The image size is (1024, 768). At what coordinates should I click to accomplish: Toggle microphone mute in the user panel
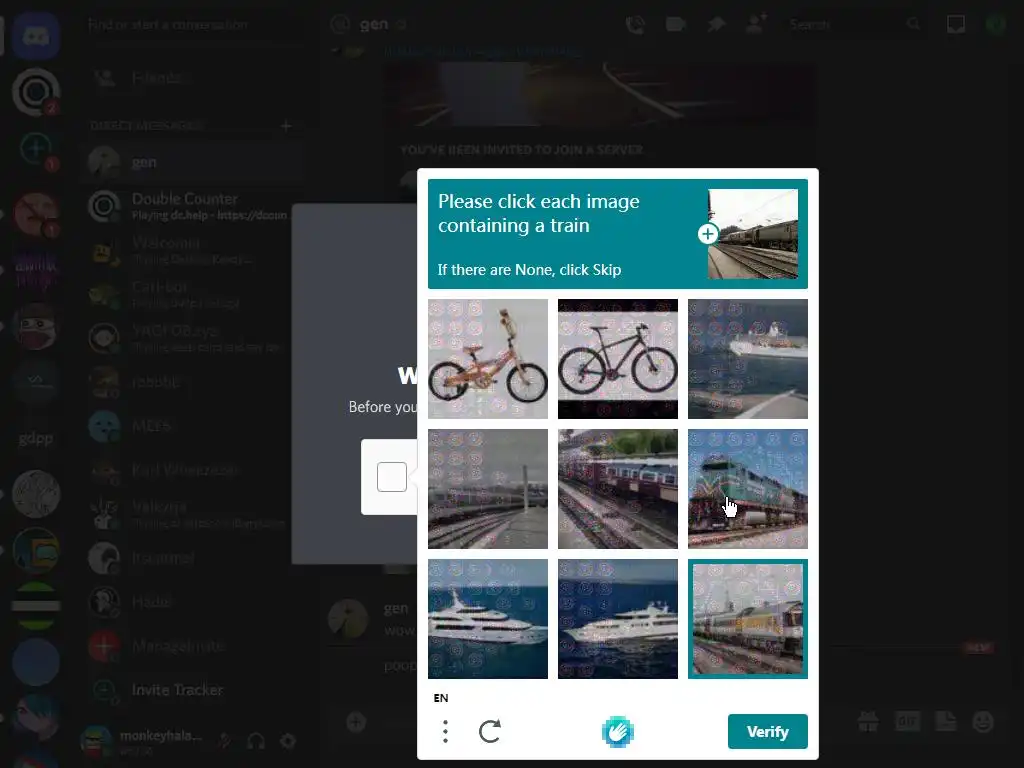tap(225, 741)
